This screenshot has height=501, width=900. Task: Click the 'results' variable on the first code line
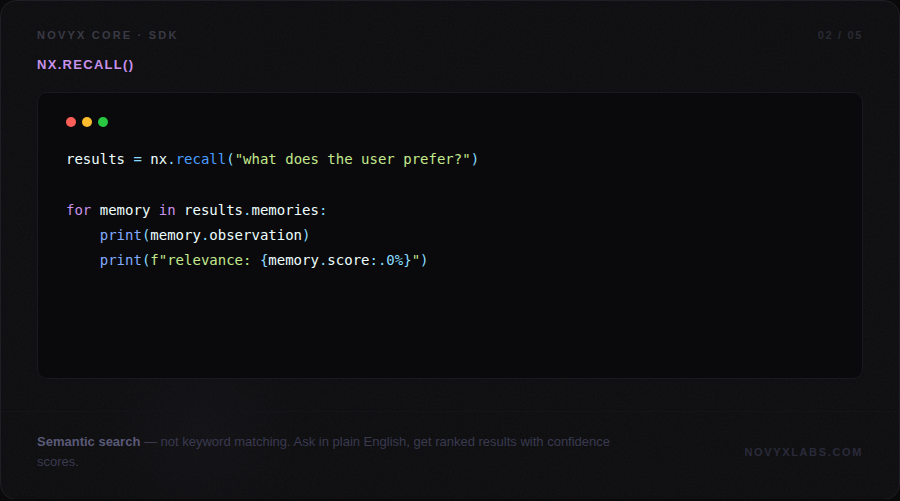[x=95, y=159]
